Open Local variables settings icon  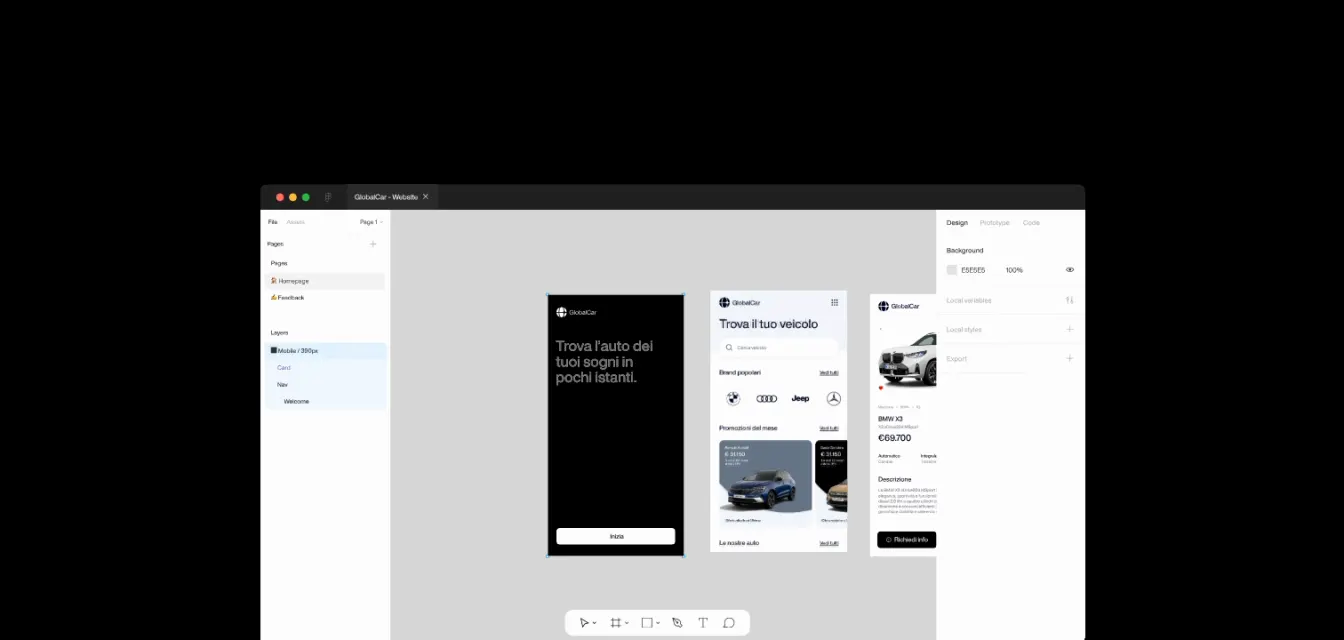(x=1070, y=300)
